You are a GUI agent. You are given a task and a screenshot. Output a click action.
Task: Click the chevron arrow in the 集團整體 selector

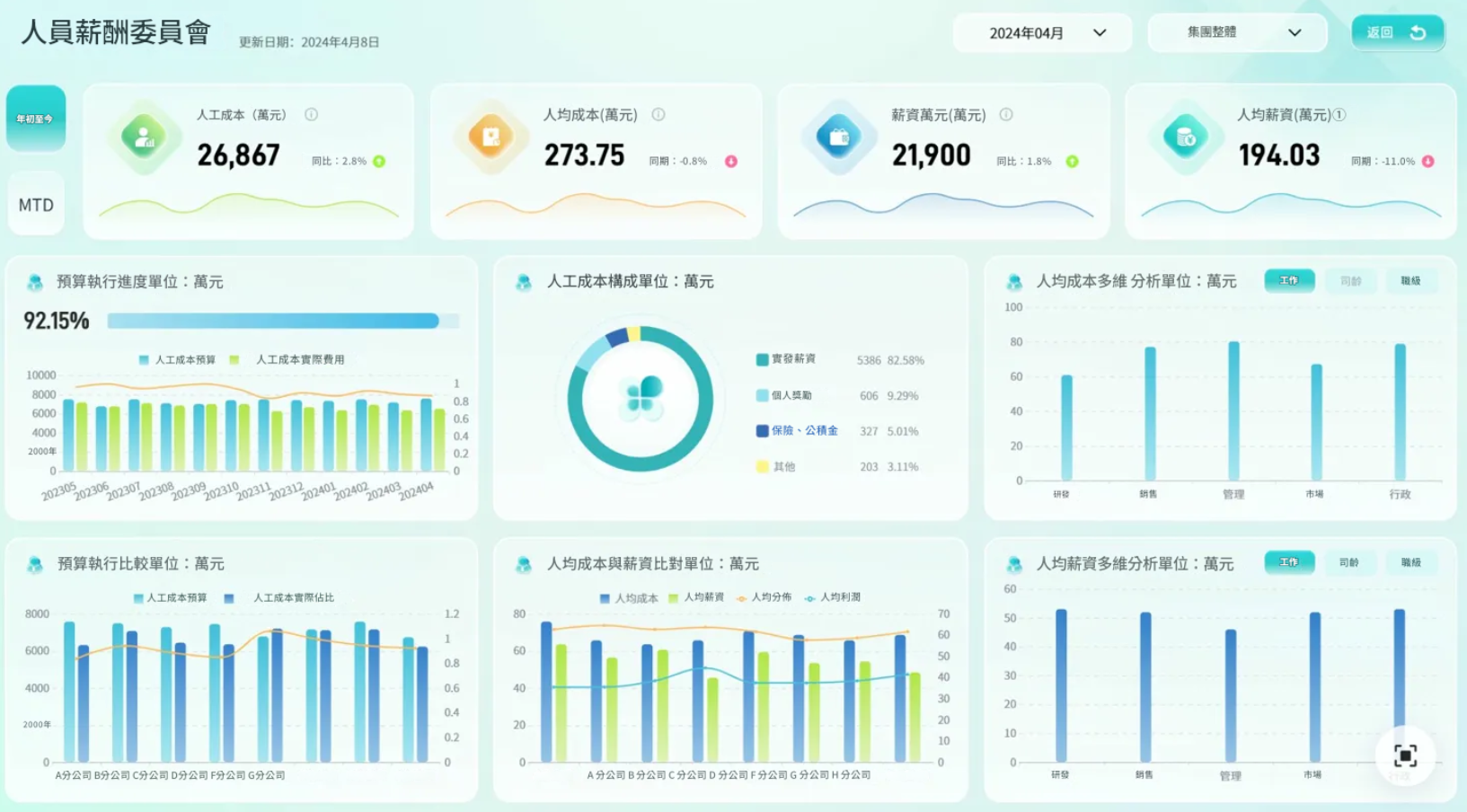1295,33
